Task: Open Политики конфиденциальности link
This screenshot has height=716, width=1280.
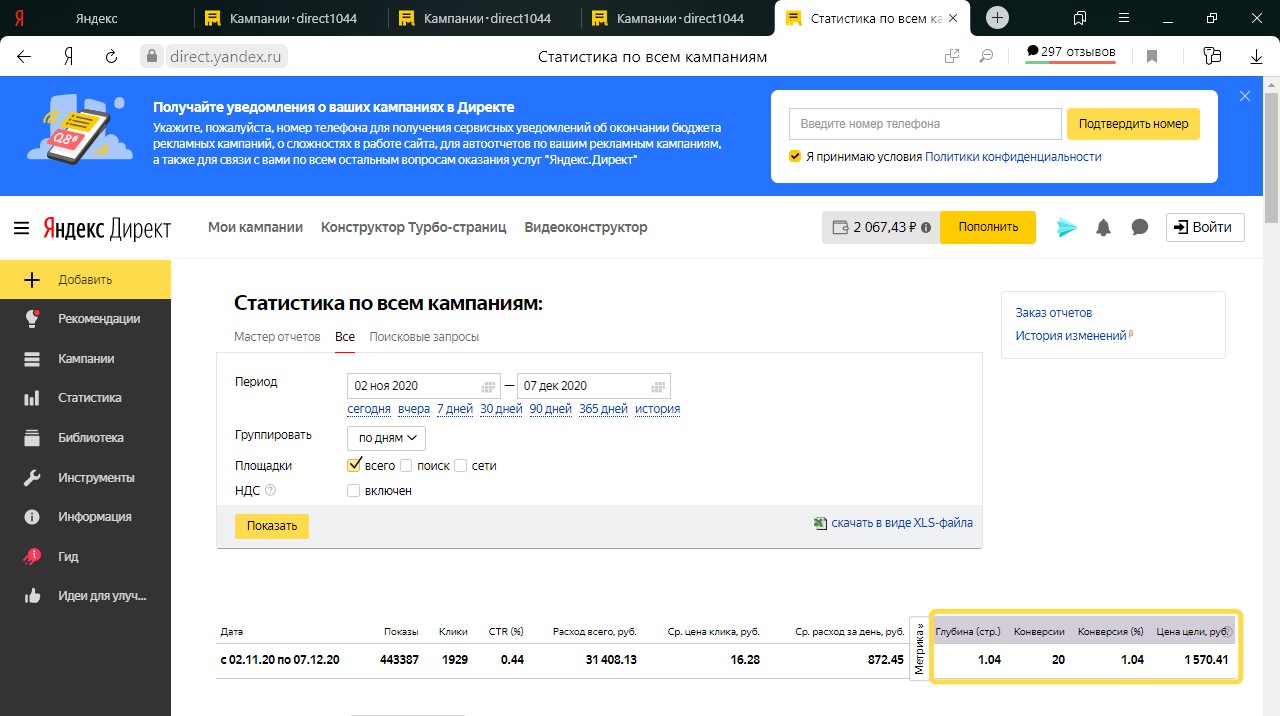Action: coord(1013,157)
